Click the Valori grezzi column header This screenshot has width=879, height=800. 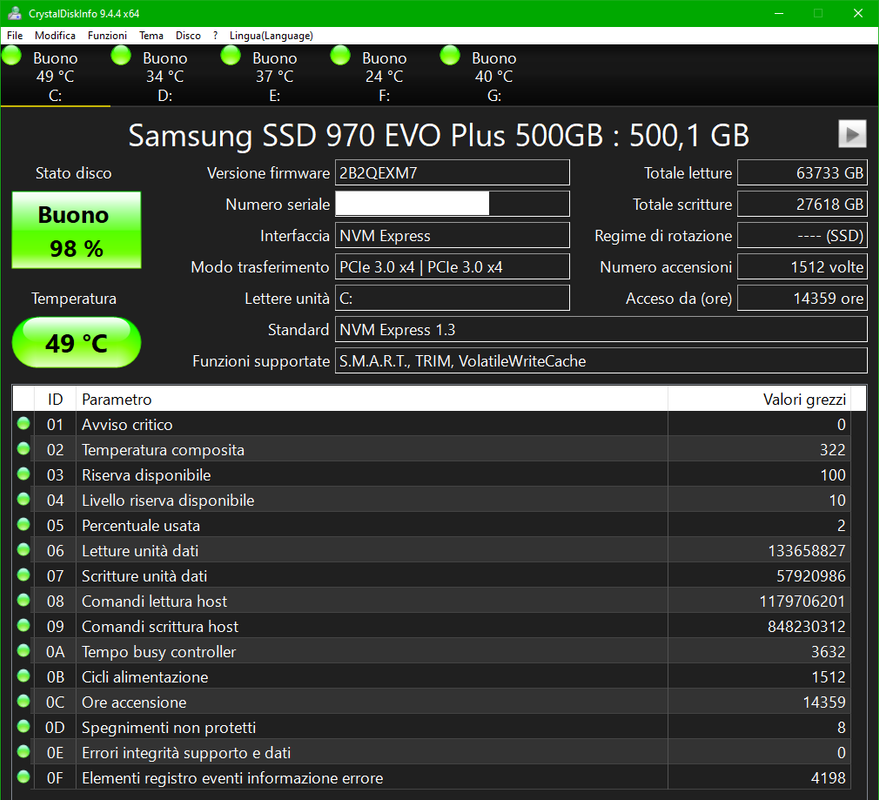click(x=759, y=399)
